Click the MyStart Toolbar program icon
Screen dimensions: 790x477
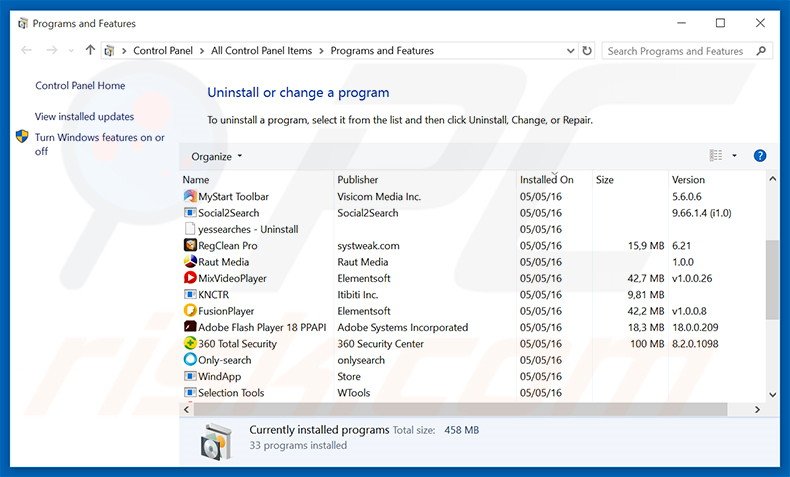click(190, 196)
